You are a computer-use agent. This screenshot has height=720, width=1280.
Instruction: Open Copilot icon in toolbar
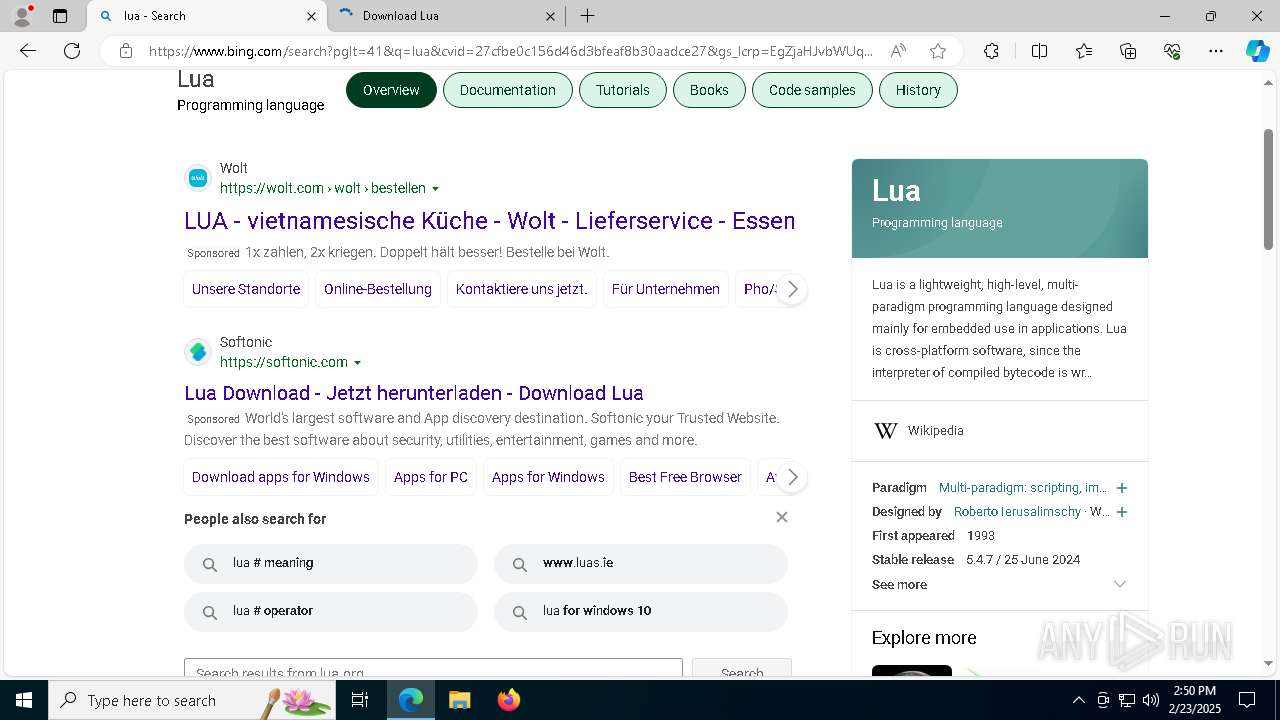(x=1257, y=51)
